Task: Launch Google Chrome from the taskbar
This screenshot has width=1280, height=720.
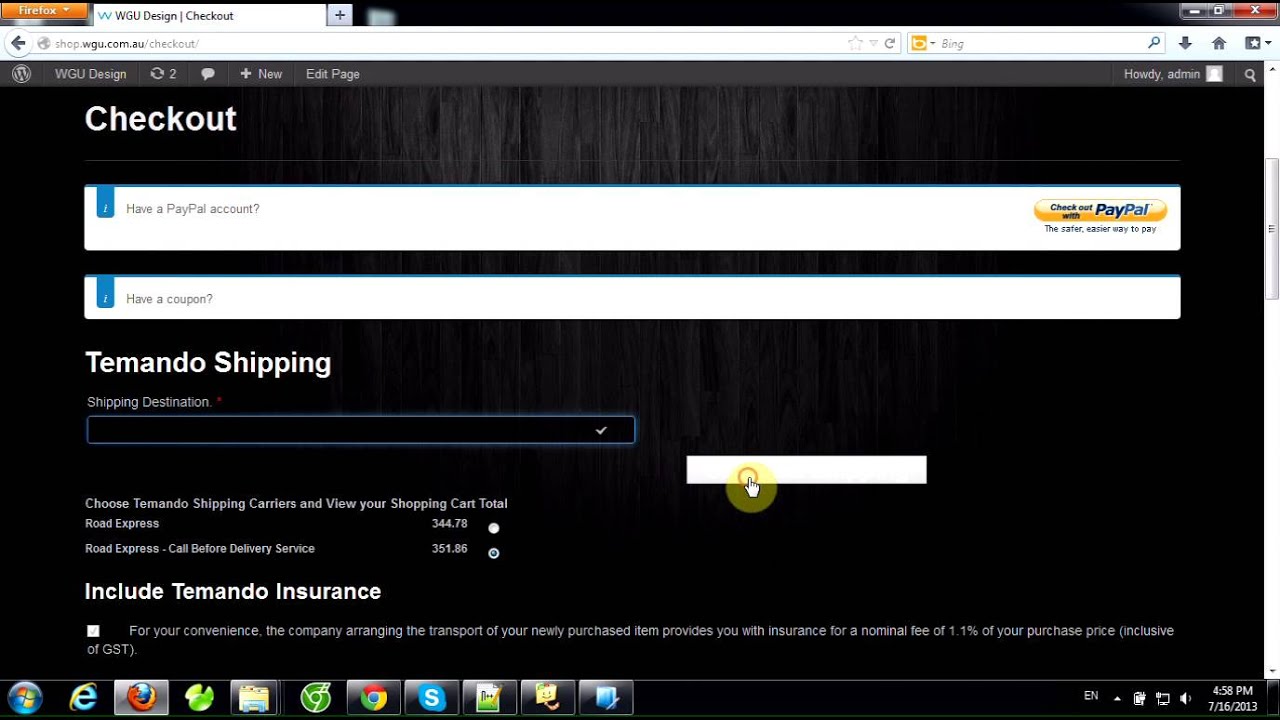Action: click(x=373, y=697)
